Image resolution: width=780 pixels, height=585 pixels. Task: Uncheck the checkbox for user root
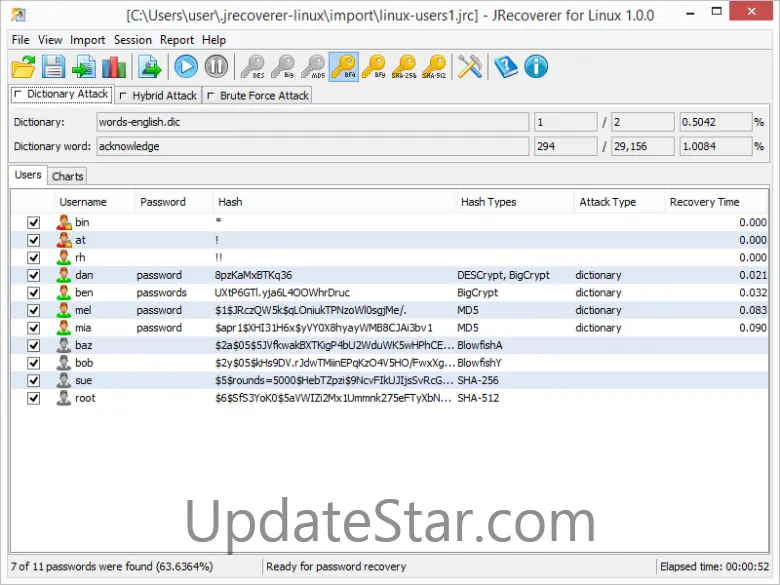tap(33, 398)
